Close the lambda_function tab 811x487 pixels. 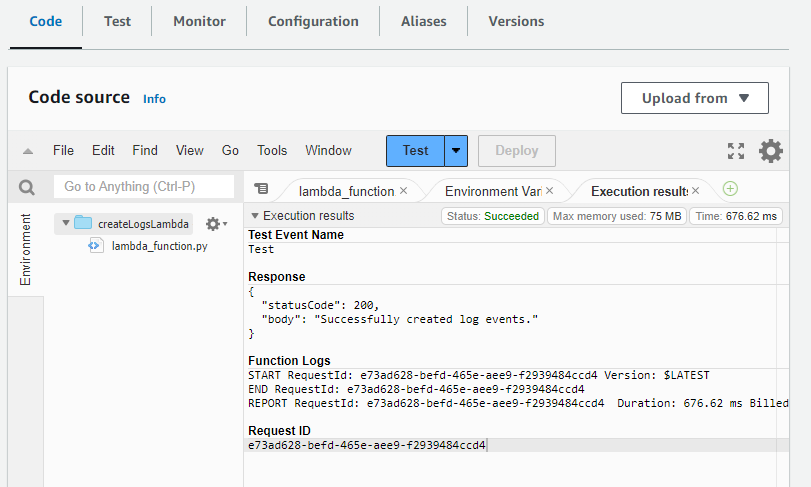point(403,190)
